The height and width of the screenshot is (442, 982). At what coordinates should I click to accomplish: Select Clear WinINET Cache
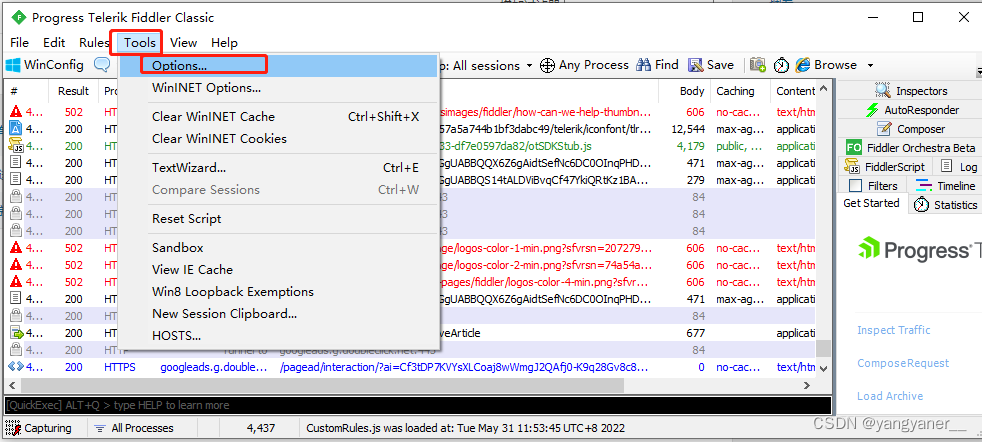pos(278,116)
